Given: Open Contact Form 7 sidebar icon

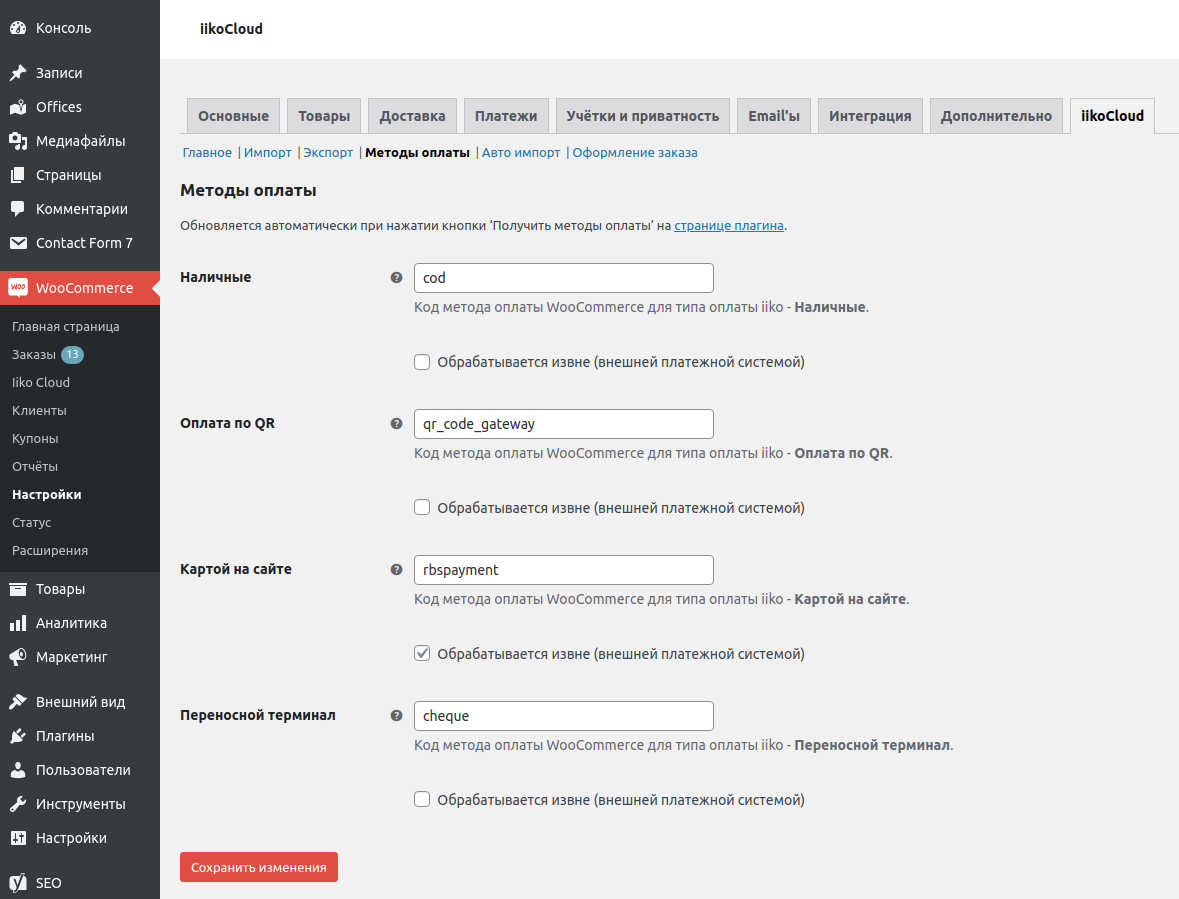Looking at the screenshot, I should click(x=18, y=243).
